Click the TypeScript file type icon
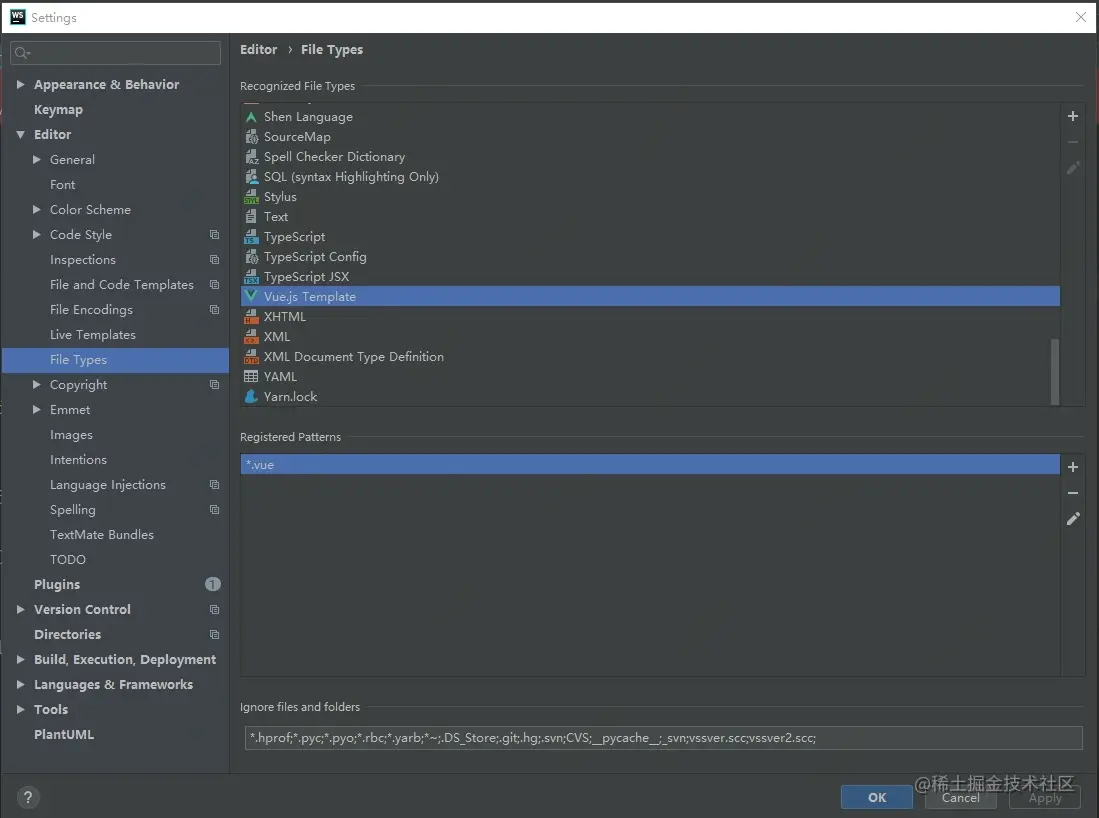This screenshot has height=818, width=1099. pos(251,237)
